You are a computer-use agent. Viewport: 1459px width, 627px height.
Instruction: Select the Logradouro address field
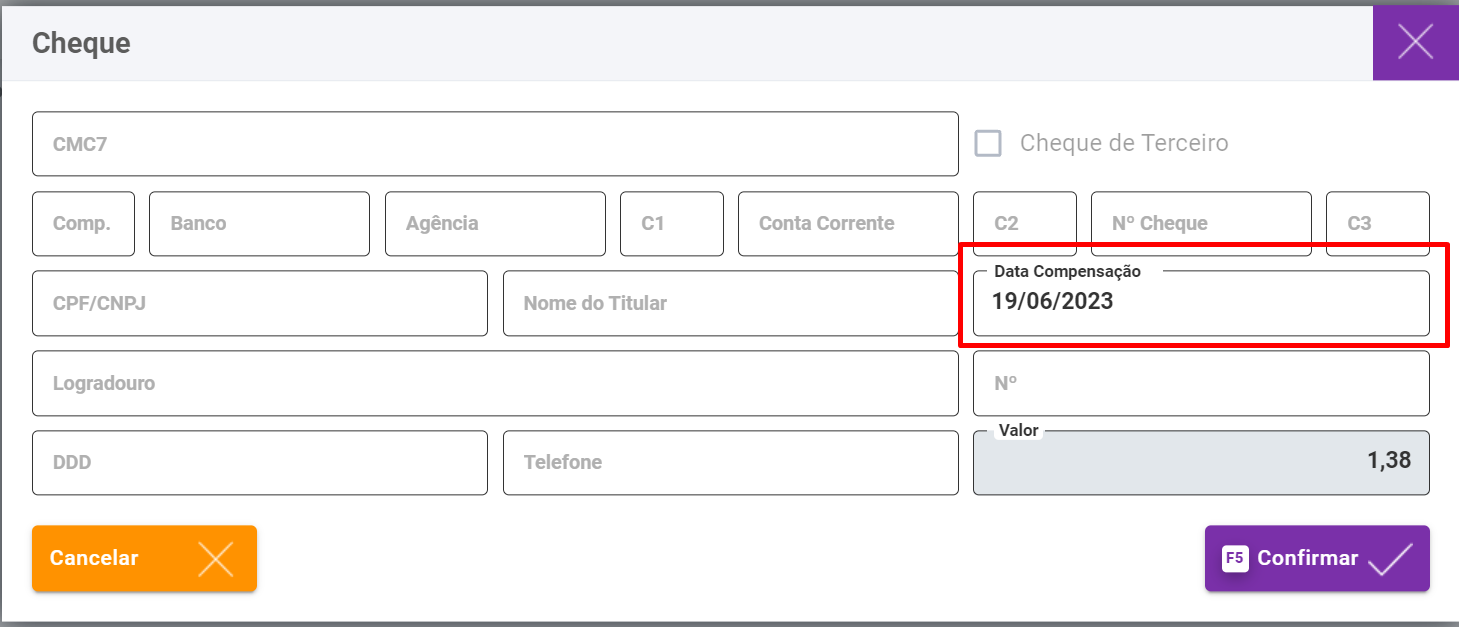495,383
